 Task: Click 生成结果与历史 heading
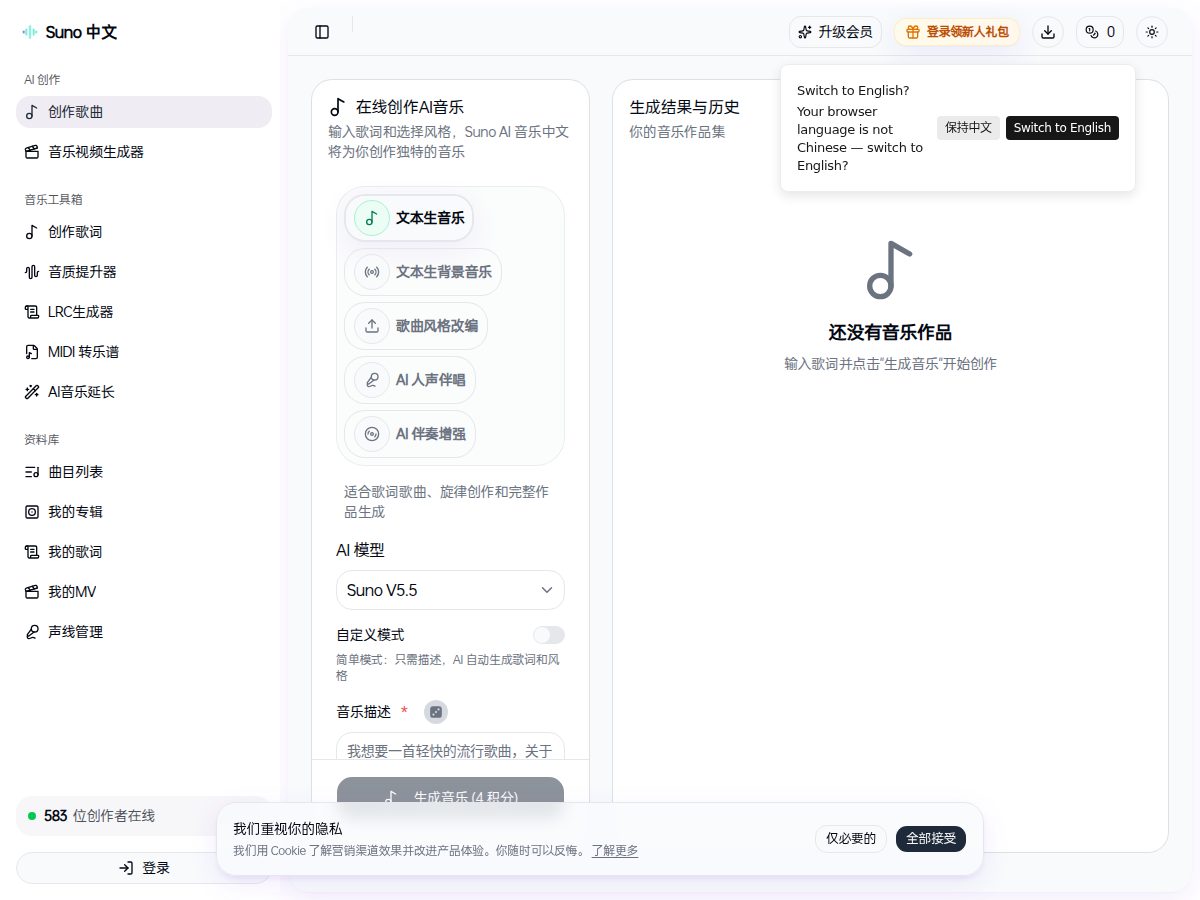click(685, 107)
